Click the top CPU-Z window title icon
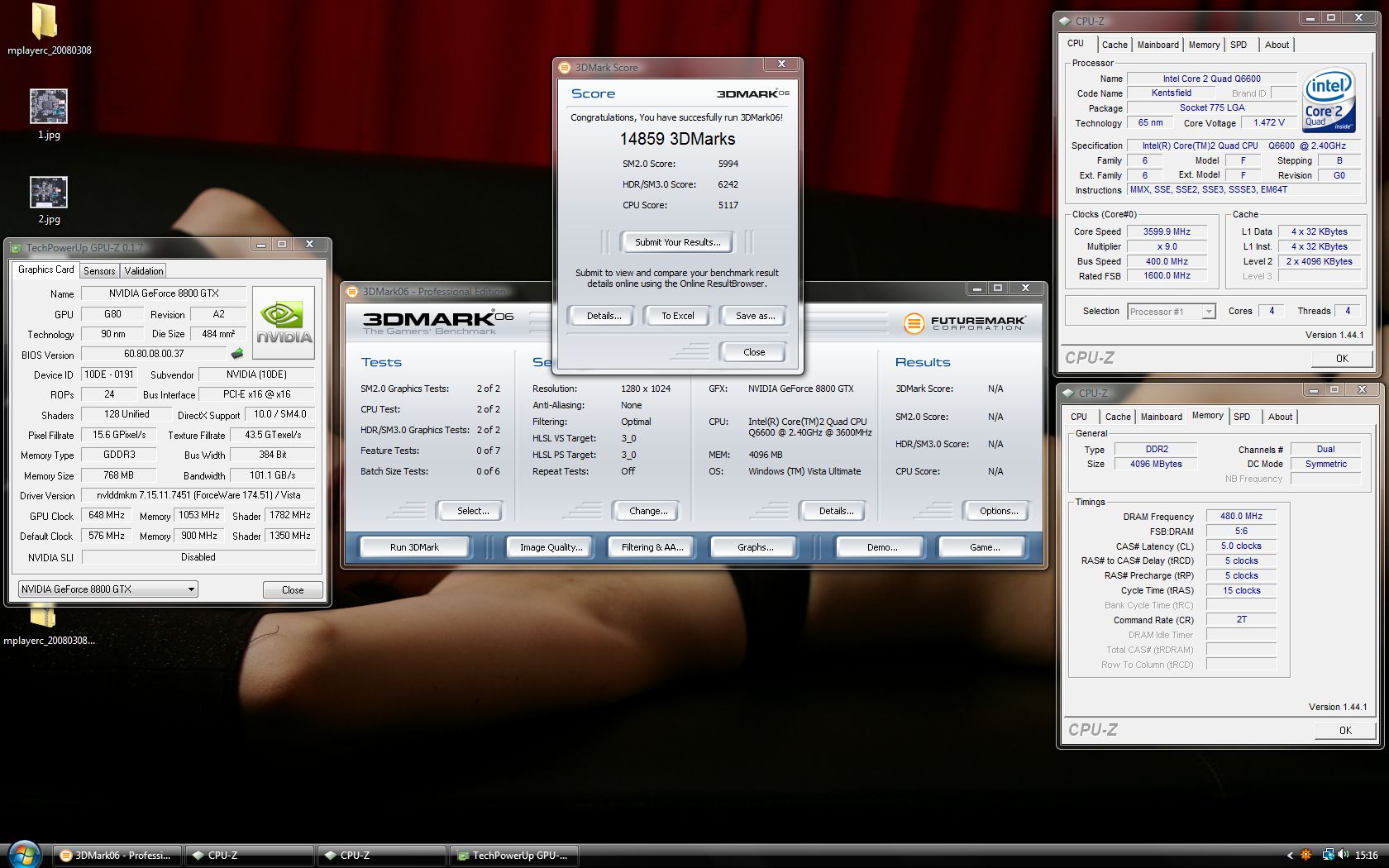The width and height of the screenshot is (1389, 868). 1065,21
